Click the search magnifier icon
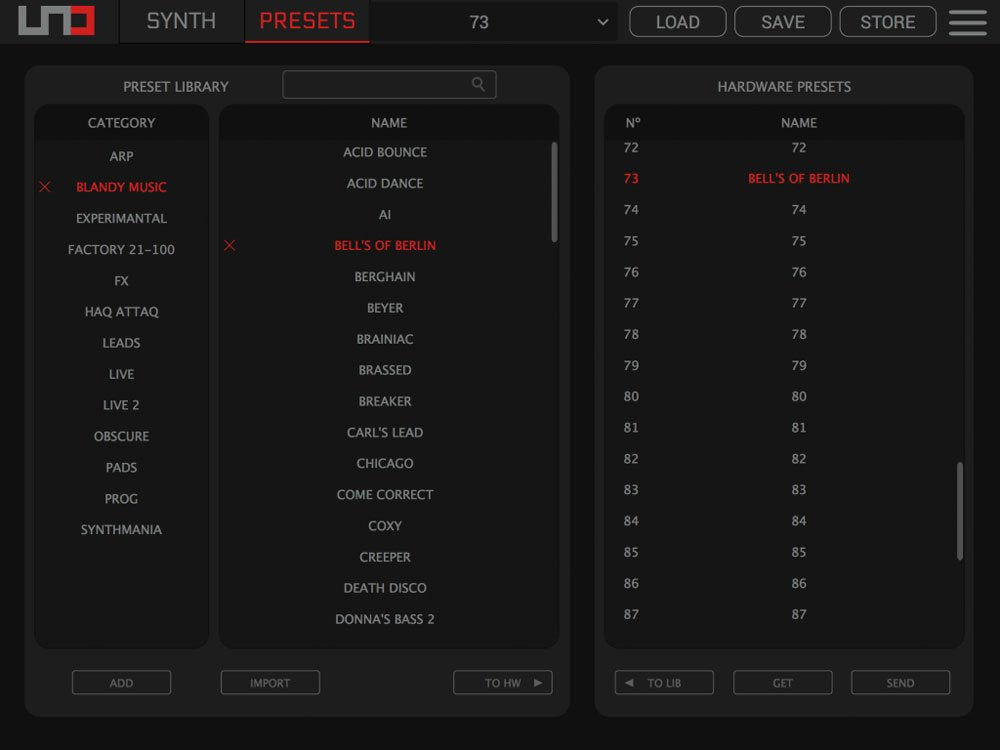The image size is (1000, 750). (479, 85)
